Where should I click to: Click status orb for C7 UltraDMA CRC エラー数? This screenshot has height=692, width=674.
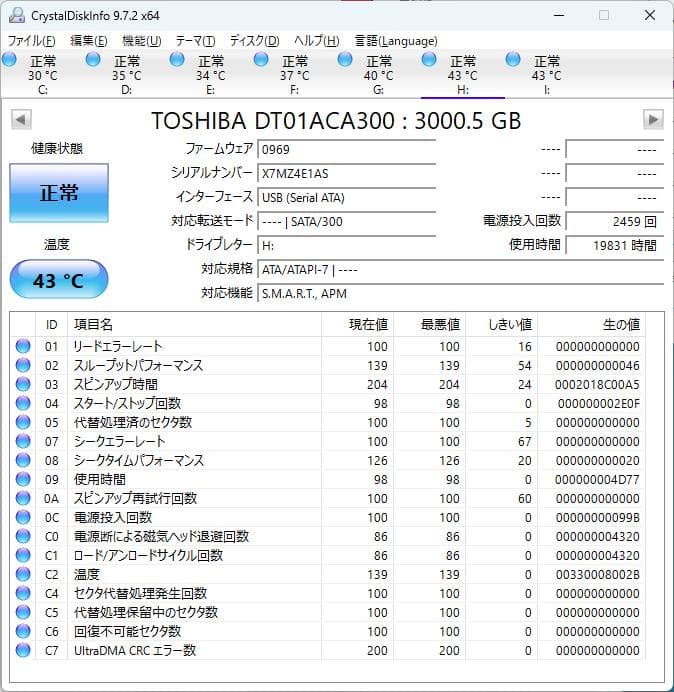23,650
